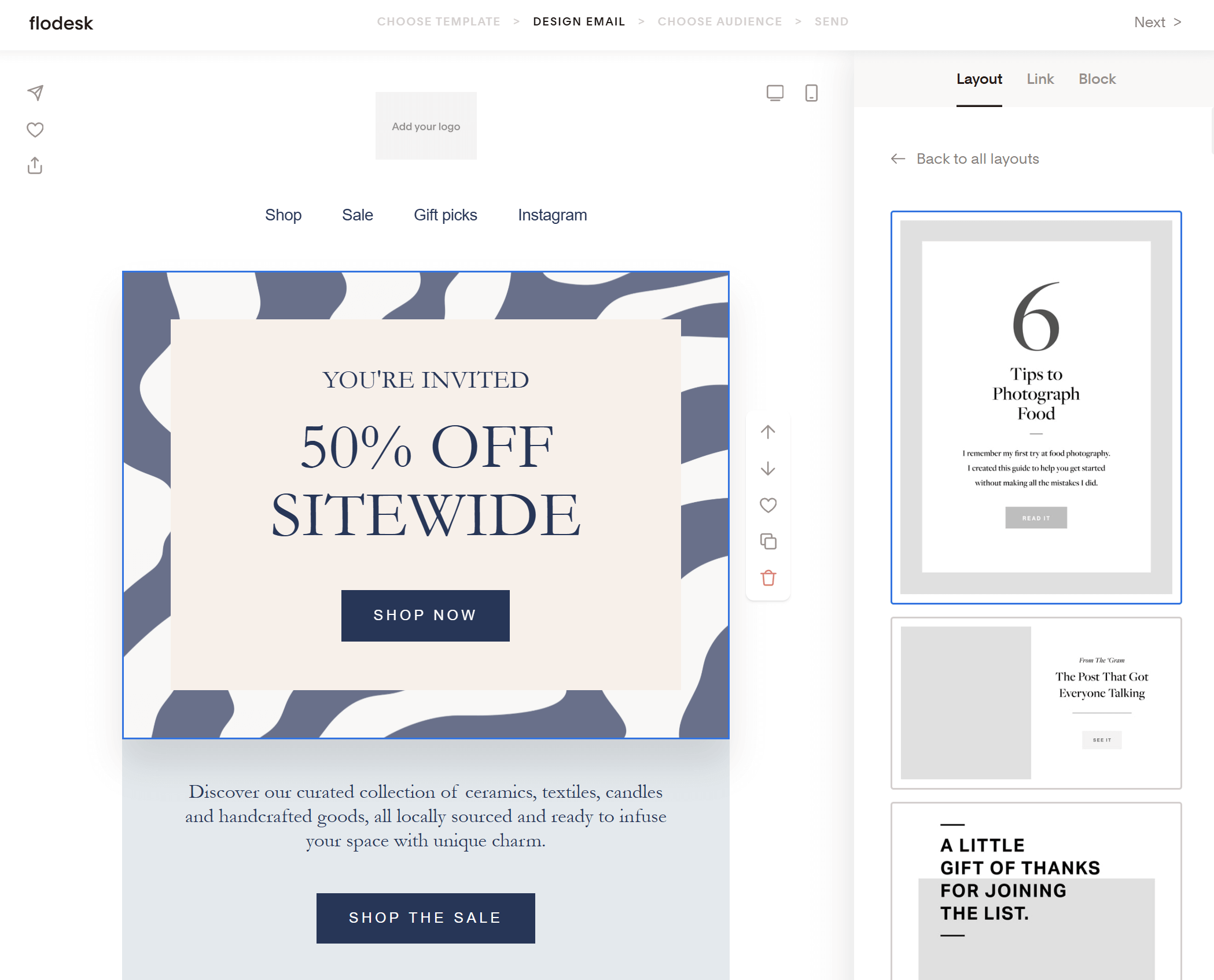
Task: Switch to the Block tab
Action: click(1097, 79)
